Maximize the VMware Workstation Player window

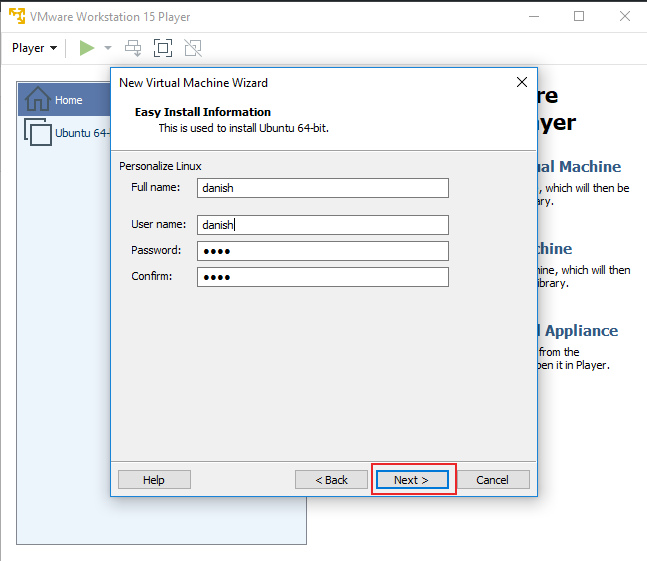(x=579, y=16)
